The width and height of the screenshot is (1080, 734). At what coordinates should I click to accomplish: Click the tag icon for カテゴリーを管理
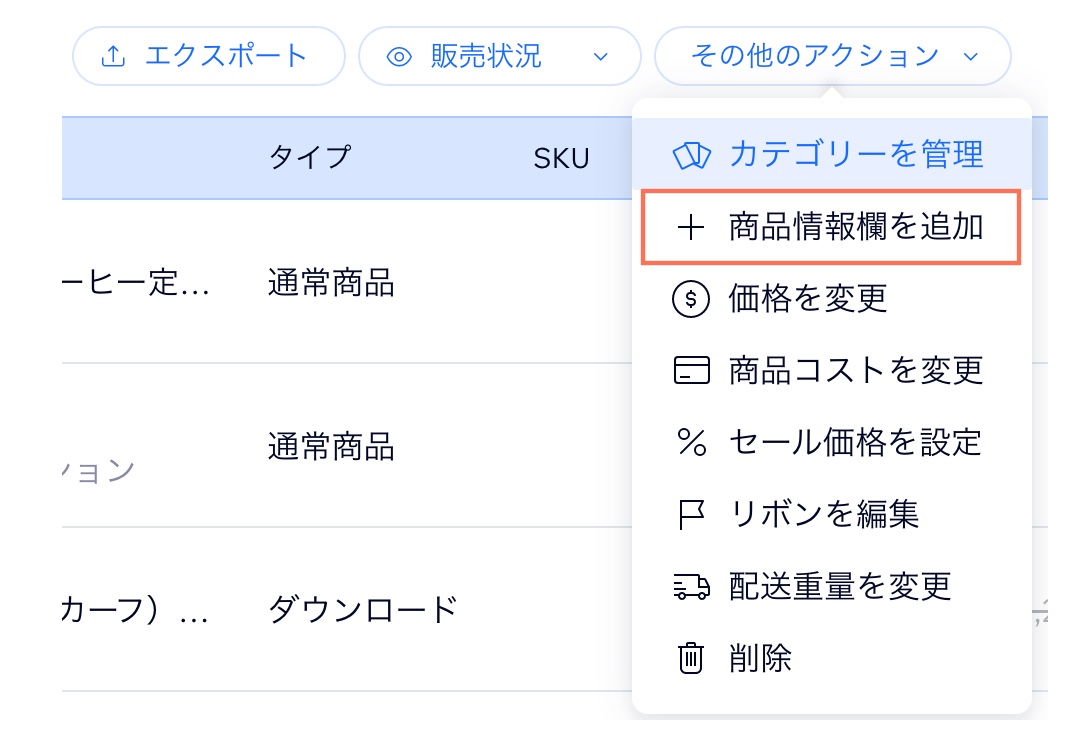pyautogui.click(x=692, y=155)
